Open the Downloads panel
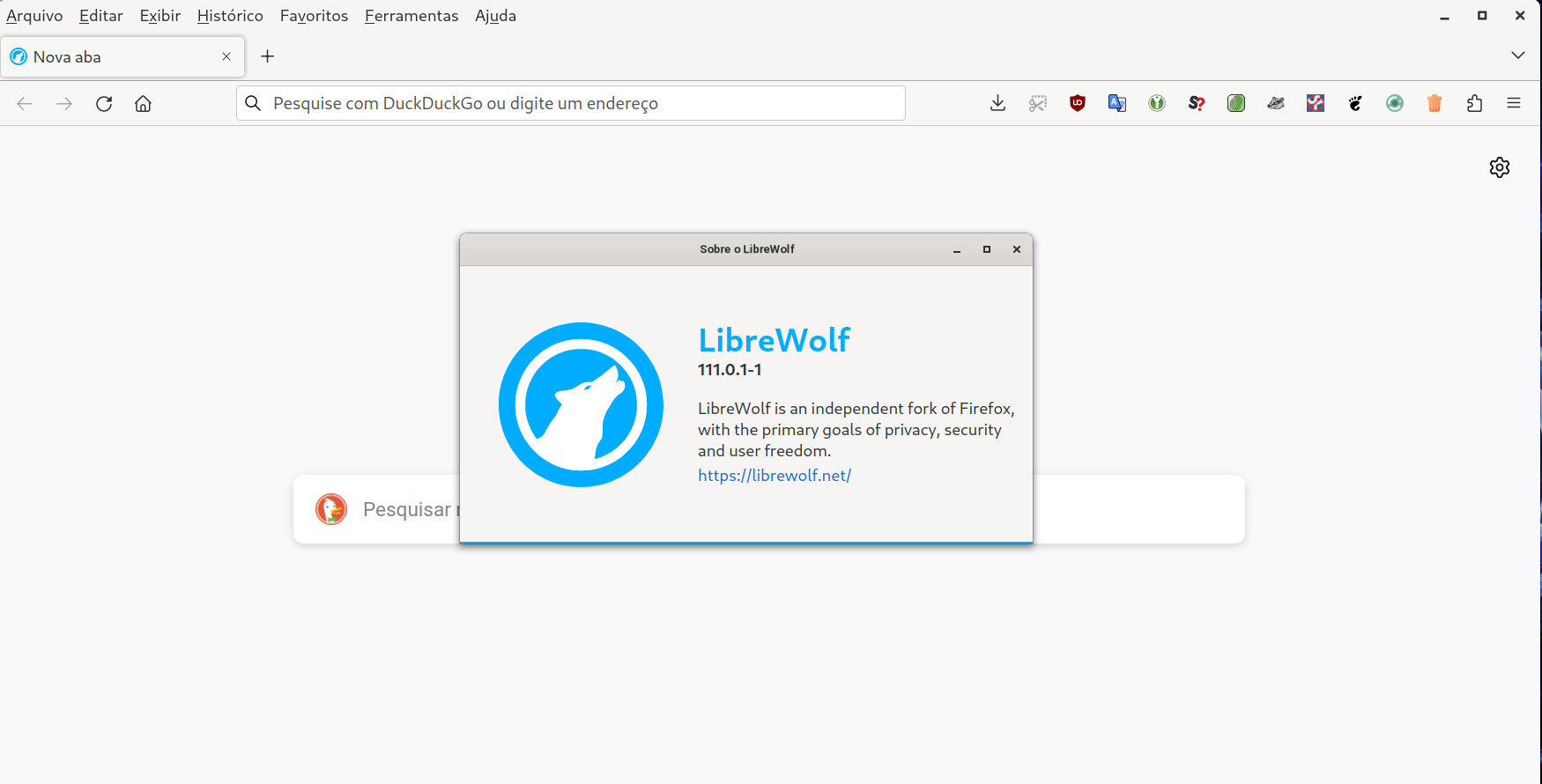Screen dimensions: 1542x784 coord(997,103)
